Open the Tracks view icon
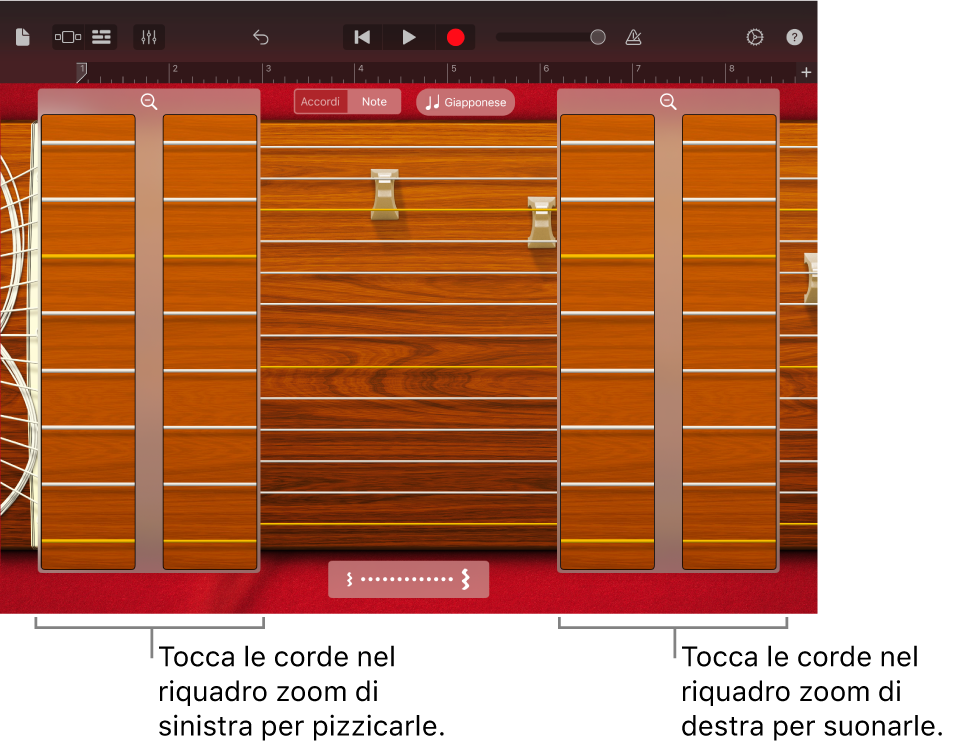Image resolution: width=958 pixels, height=750 pixels. pos(101,36)
